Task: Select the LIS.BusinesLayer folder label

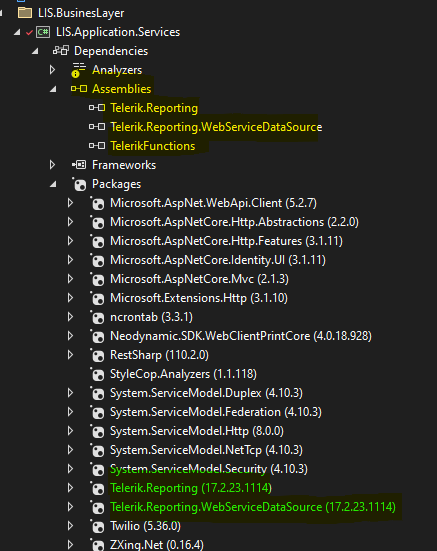Action: [81, 13]
